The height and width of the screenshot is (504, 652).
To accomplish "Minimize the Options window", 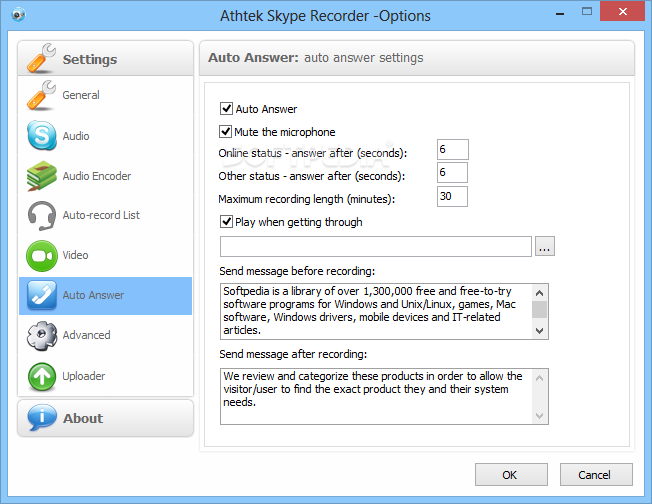I will click(560, 12).
